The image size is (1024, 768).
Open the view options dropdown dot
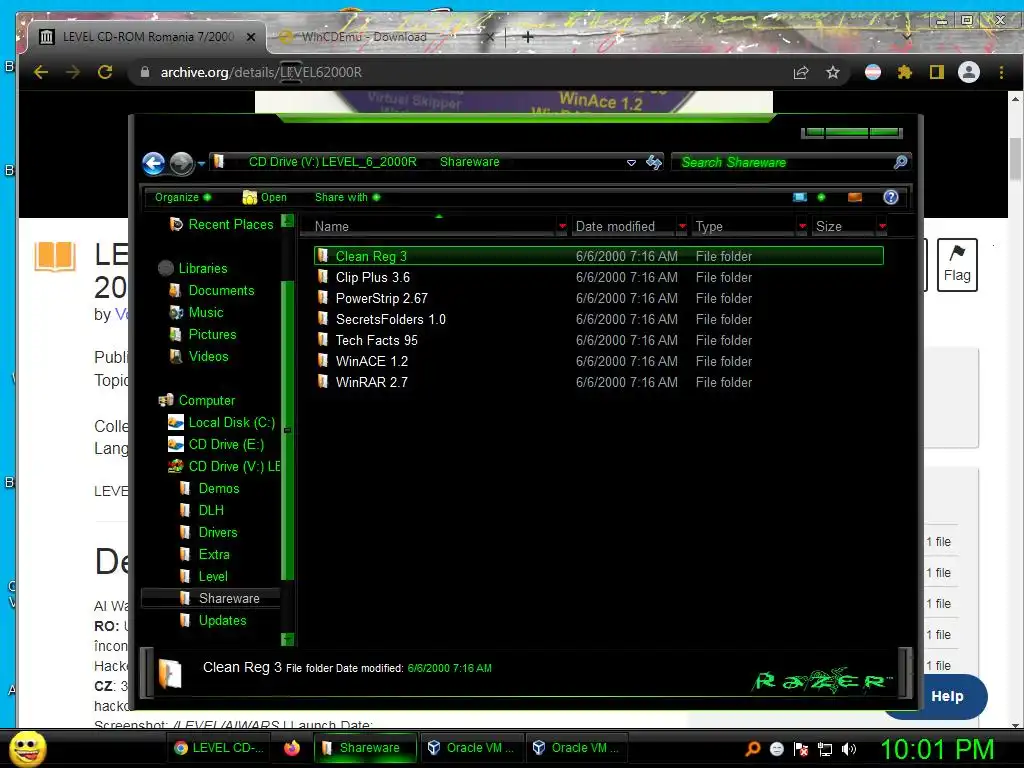coord(821,197)
